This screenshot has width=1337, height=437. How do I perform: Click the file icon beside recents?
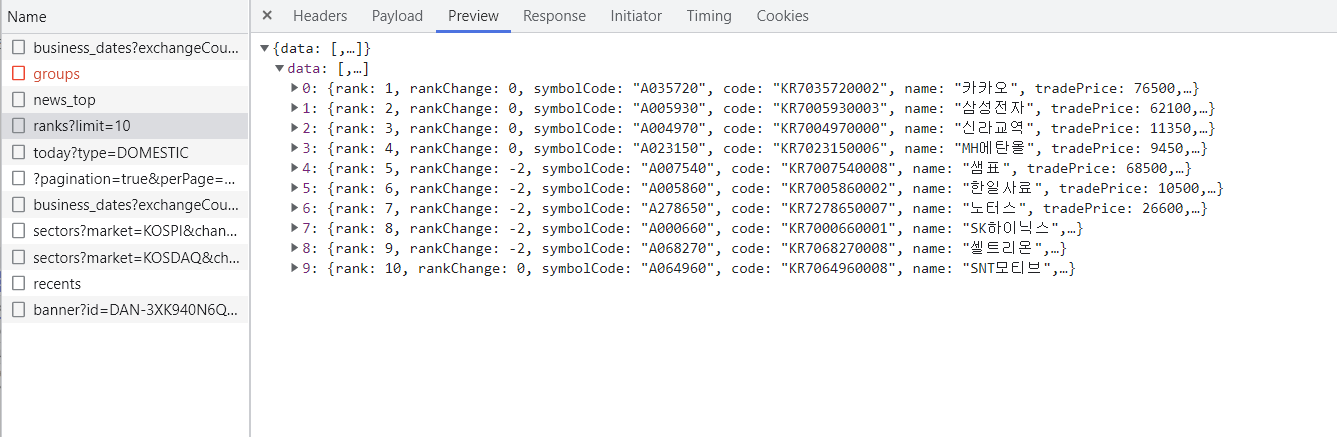click(x=18, y=283)
